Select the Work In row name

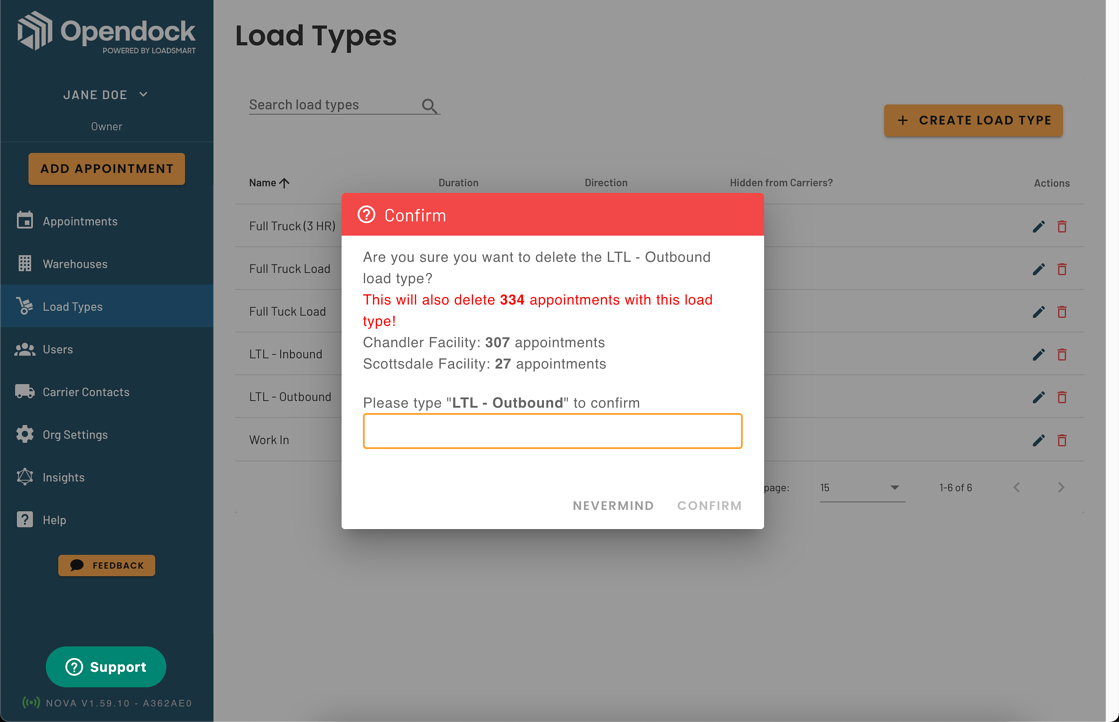click(x=269, y=440)
